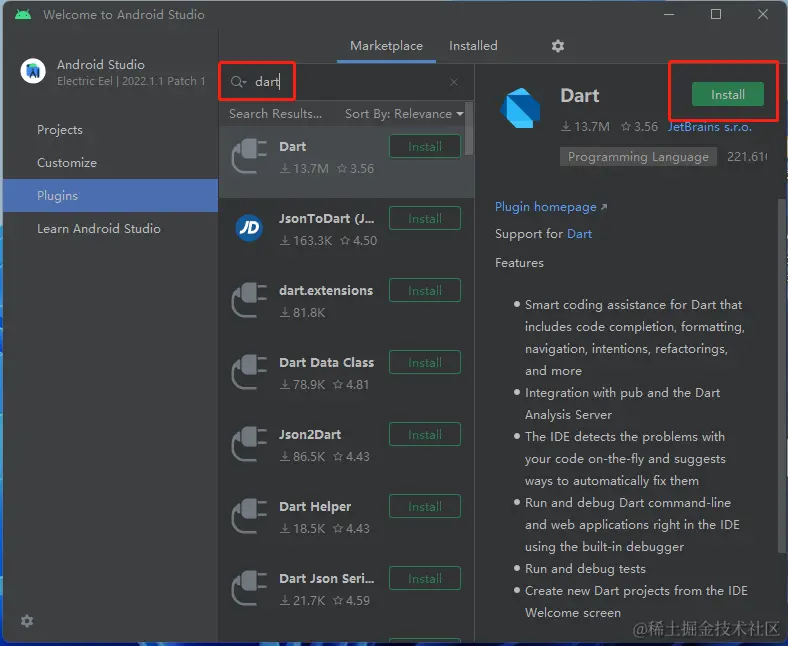Click the 221.61 version text

click(x=747, y=157)
